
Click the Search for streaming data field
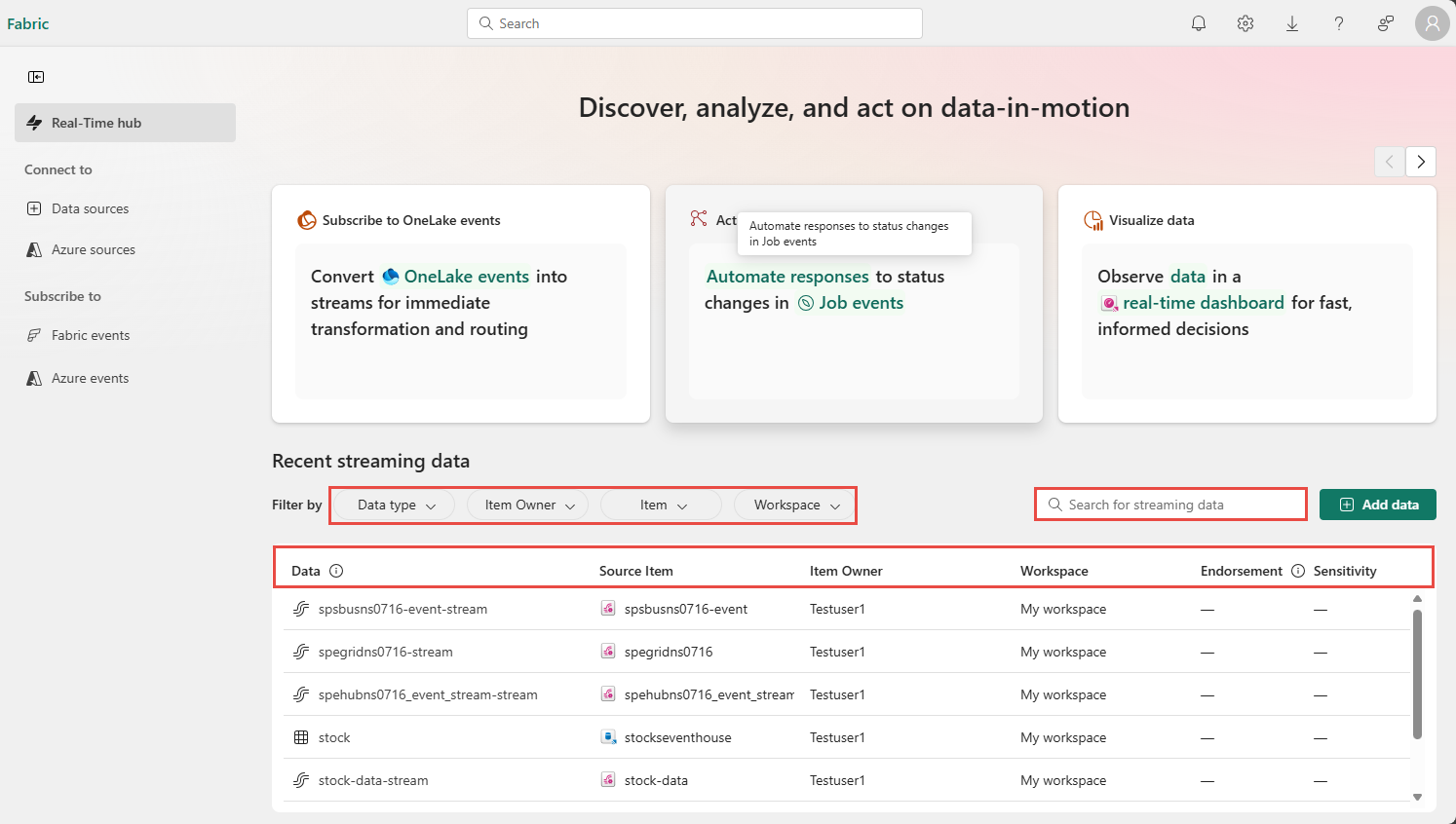pyautogui.click(x=1170, y=505)
